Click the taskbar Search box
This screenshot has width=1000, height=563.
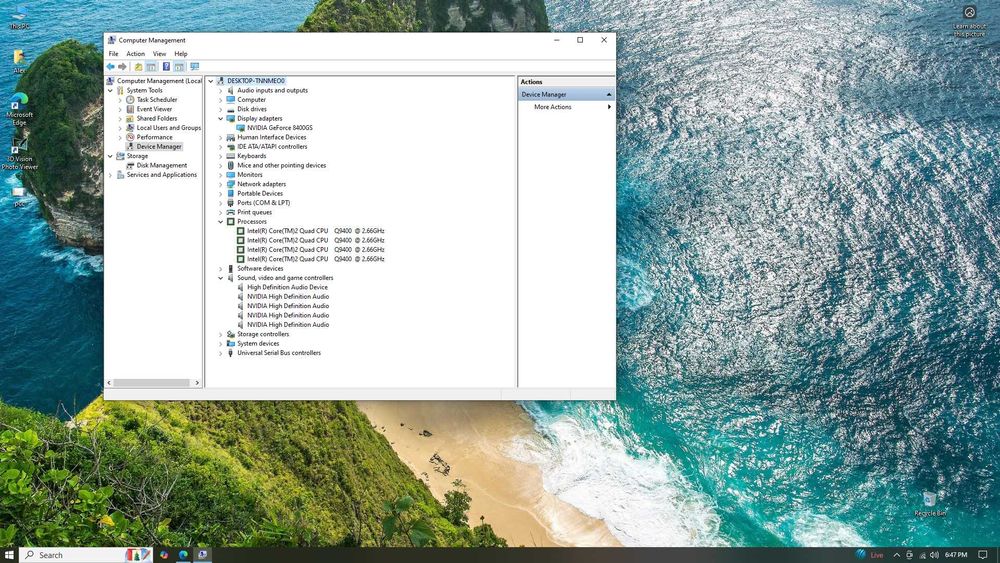(86, 555)
